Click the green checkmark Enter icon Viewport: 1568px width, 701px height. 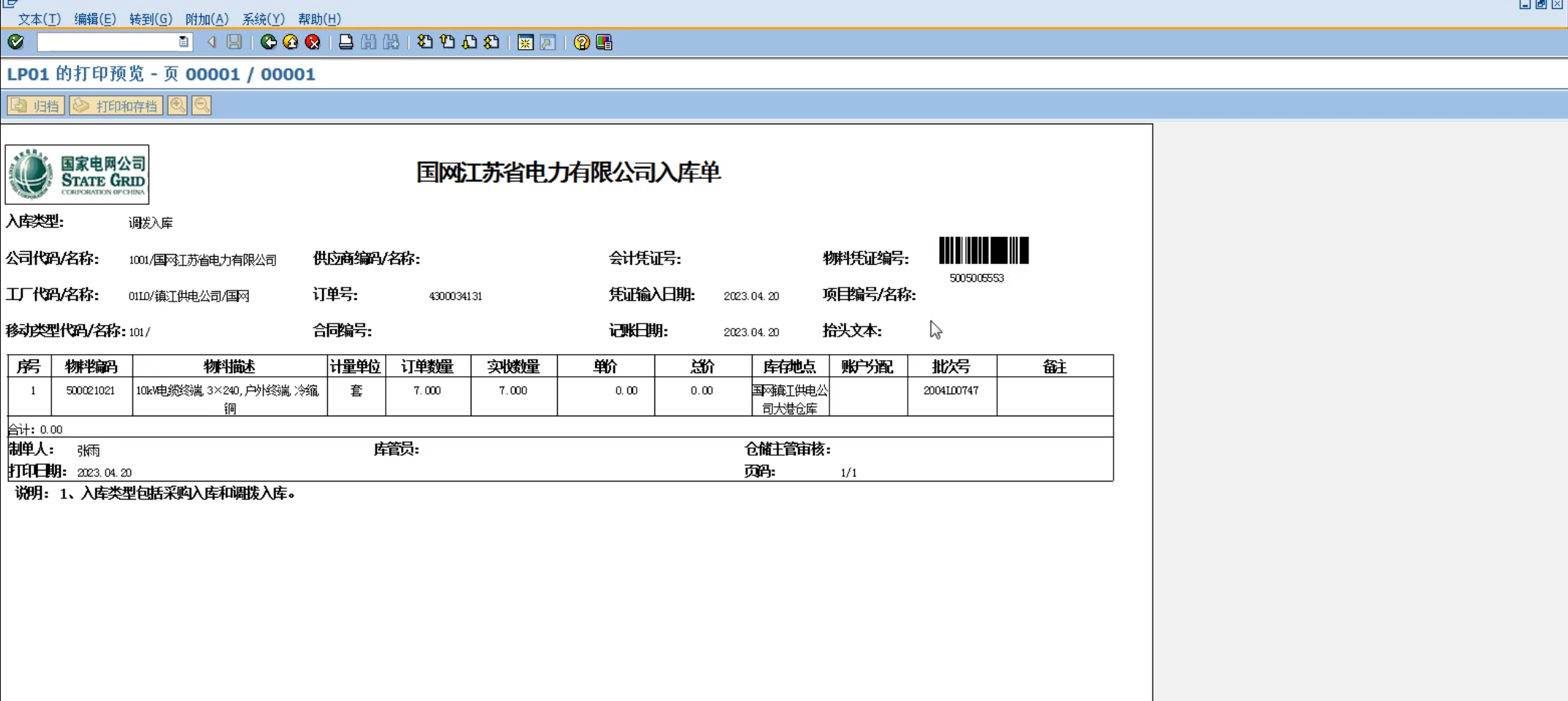16,42
